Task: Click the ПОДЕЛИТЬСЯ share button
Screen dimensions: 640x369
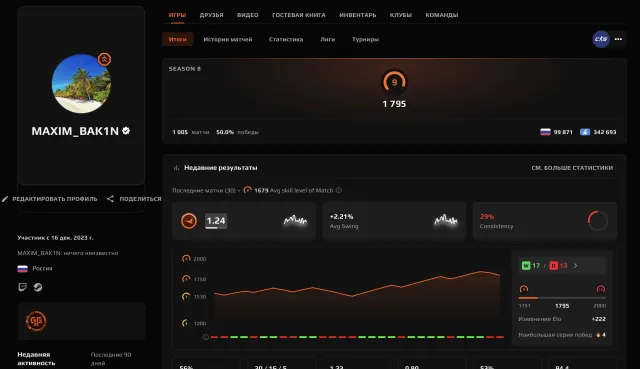Action: pyautogui.click(x=134, y=199)
